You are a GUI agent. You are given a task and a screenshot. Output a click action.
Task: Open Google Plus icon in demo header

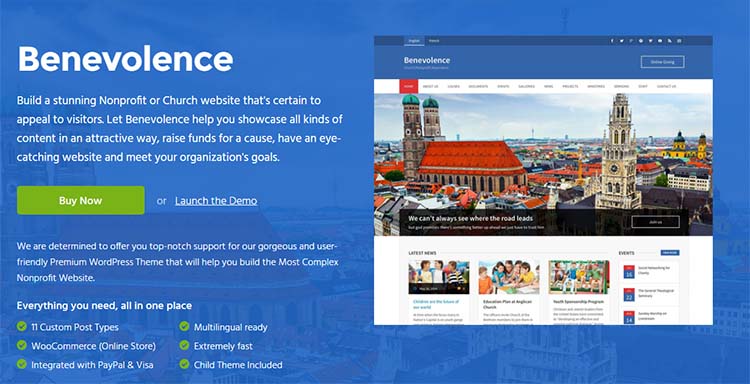click(x=631, y=41)
